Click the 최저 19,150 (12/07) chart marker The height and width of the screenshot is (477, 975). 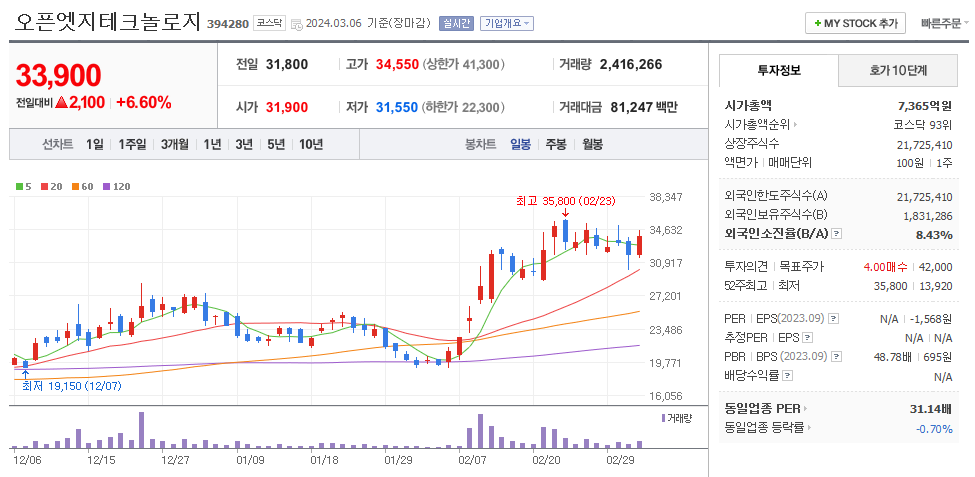pos(72,386)
